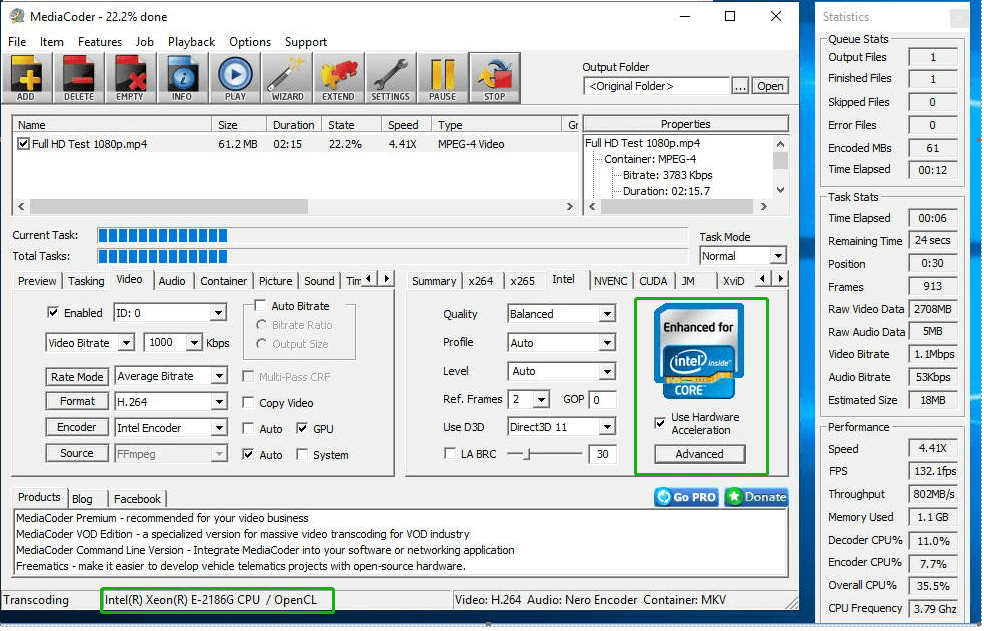This screenshot has width=984, height=631.
Task: Toggle the Full HD Test 1080p.mp4 checkbox
Action: [23, 144]
